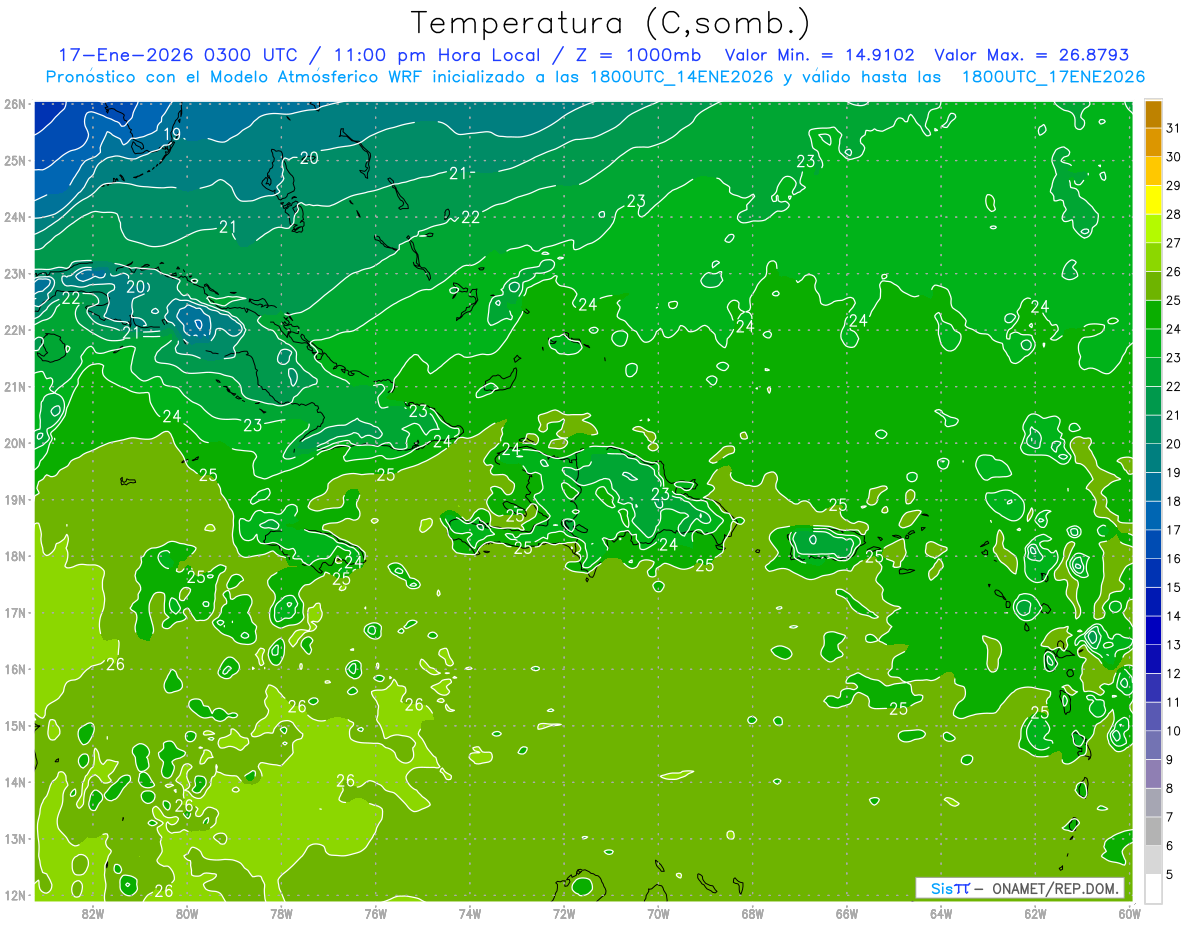The width and height of the screenshot is (1200, 927).
Task: Click the purple swatch between 9 and 10
Action: point(1154,745)
